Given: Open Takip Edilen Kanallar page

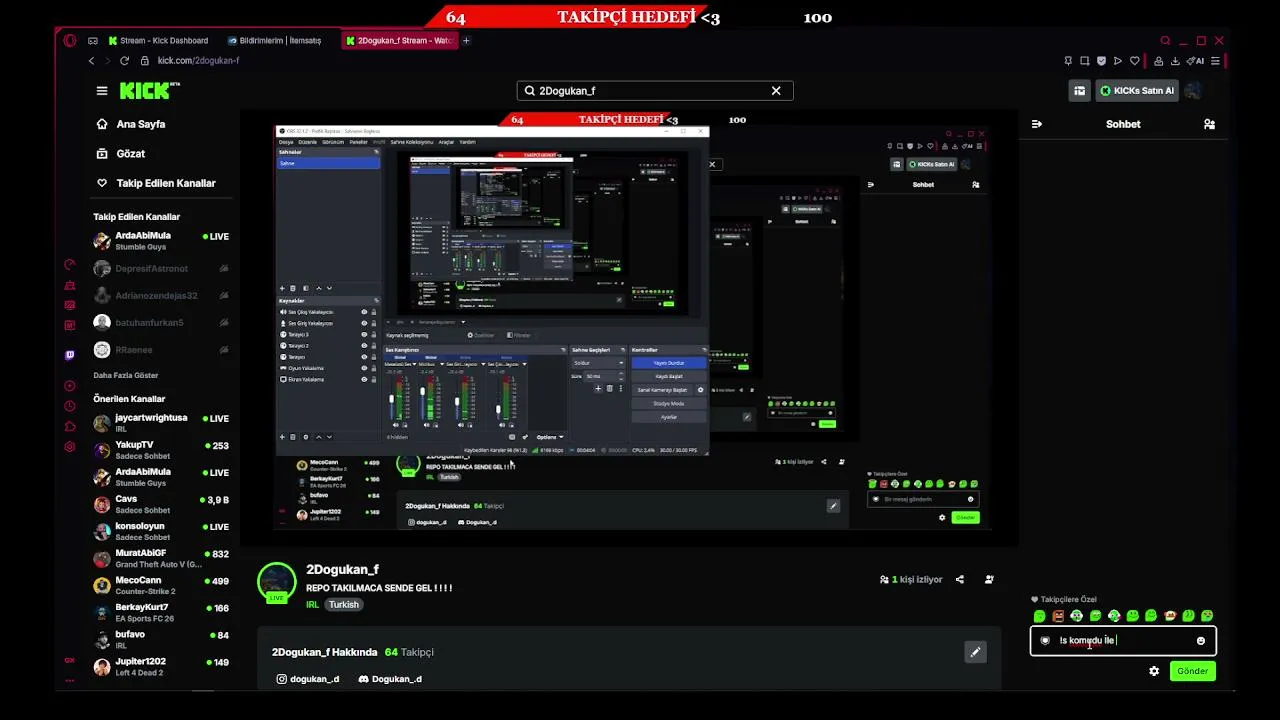Looking at the screenshot, I should (x=155, y=183).
